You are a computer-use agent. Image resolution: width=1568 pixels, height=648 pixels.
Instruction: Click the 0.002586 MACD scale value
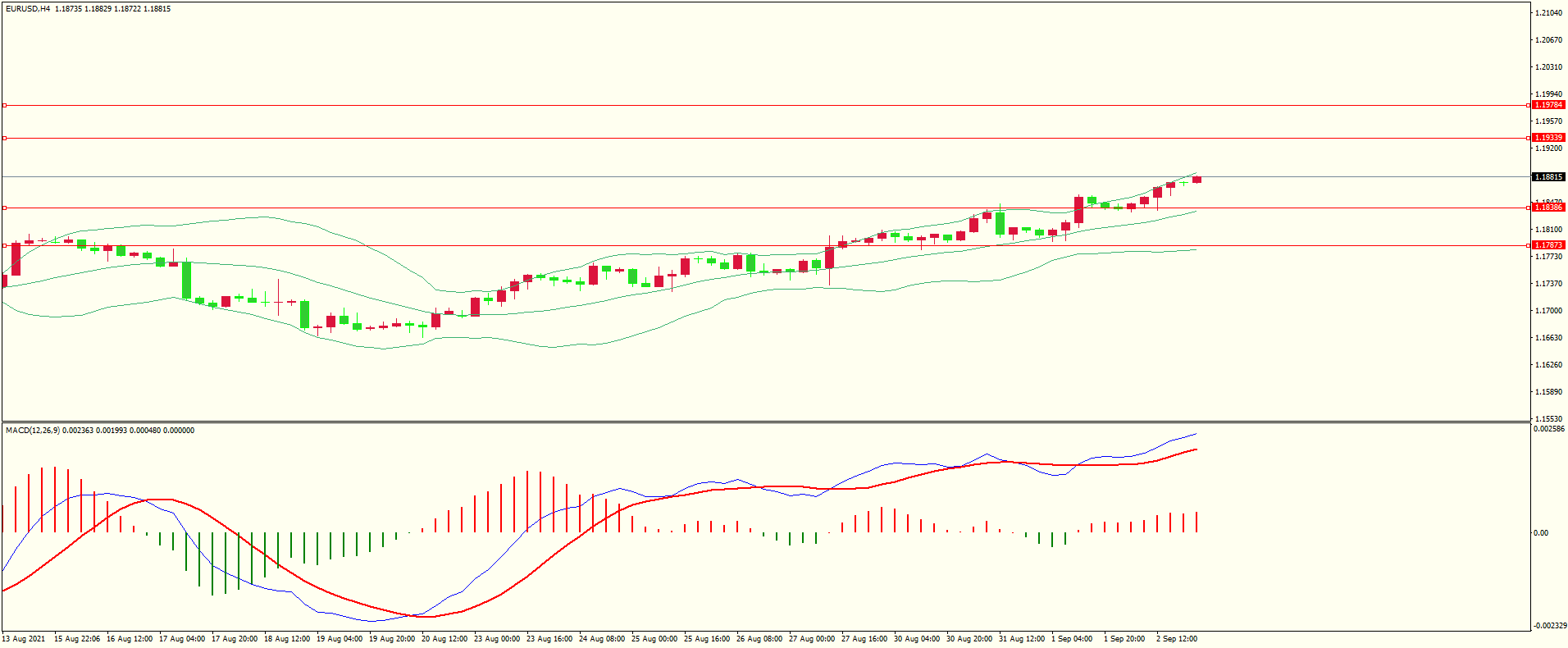(x=1548, y=429)
